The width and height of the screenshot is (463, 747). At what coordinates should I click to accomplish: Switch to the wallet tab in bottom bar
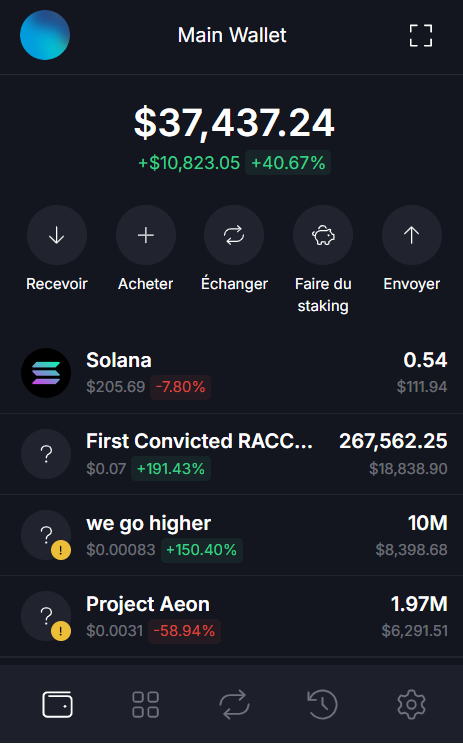click(58, 704)
